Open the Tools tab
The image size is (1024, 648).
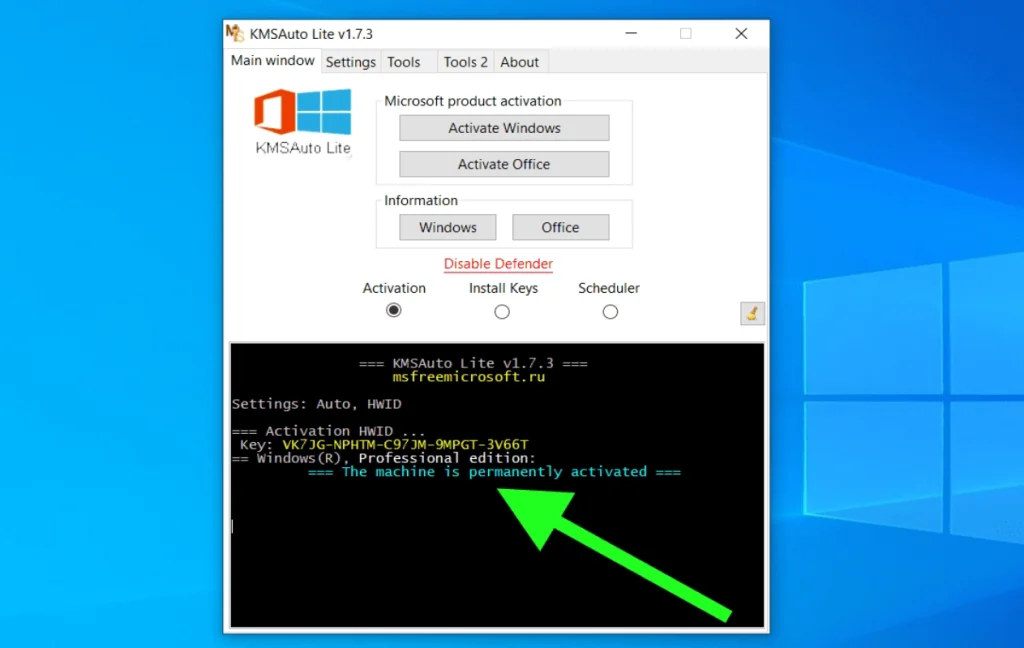tap(404, 61)
